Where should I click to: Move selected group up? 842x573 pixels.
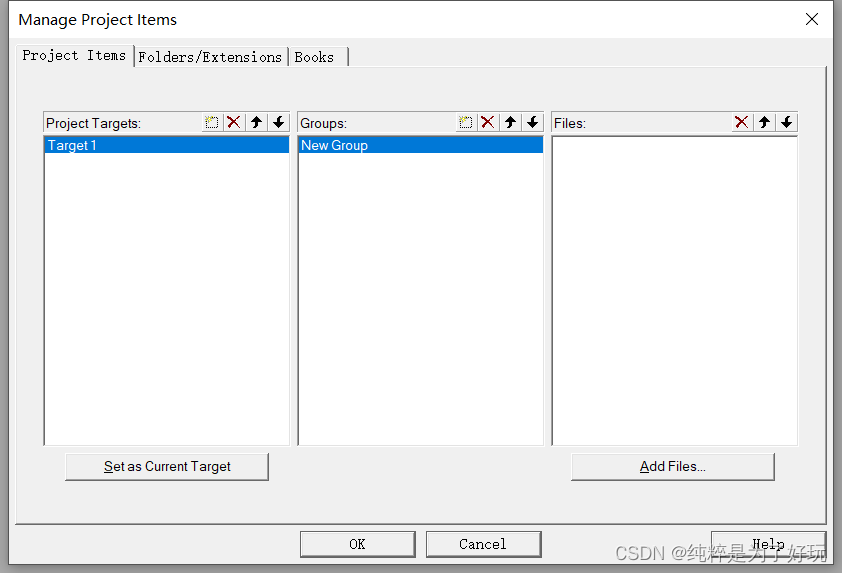tap(510, 122)
